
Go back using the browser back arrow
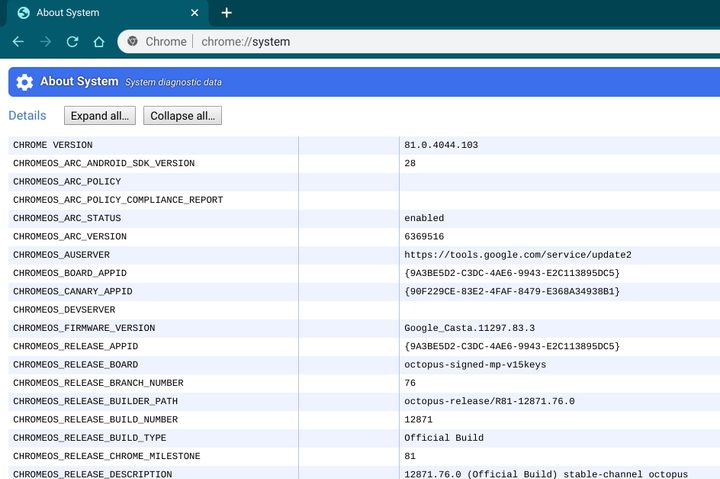[x=18, y=42]
